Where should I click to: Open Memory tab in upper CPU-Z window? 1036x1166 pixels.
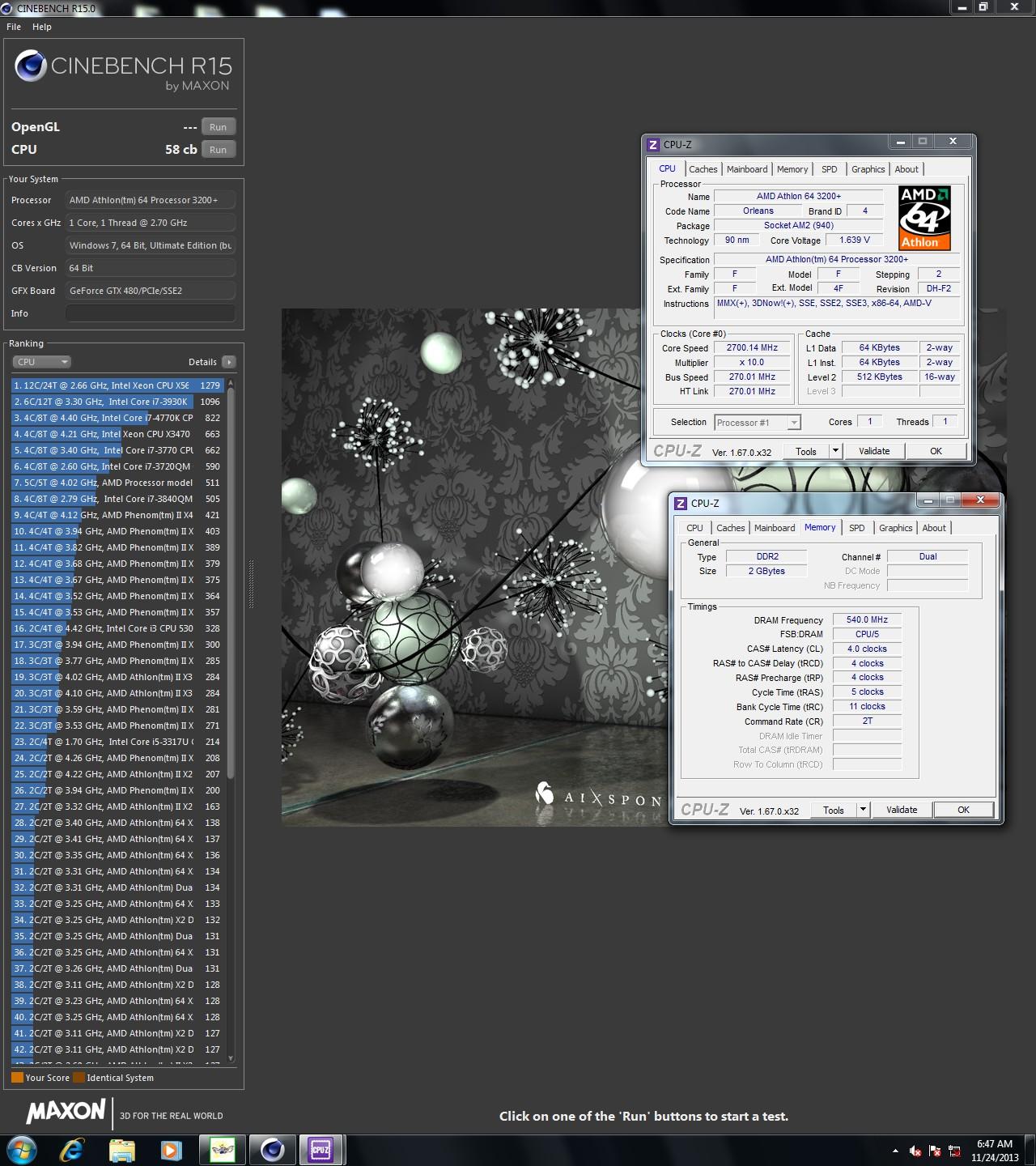792,169
